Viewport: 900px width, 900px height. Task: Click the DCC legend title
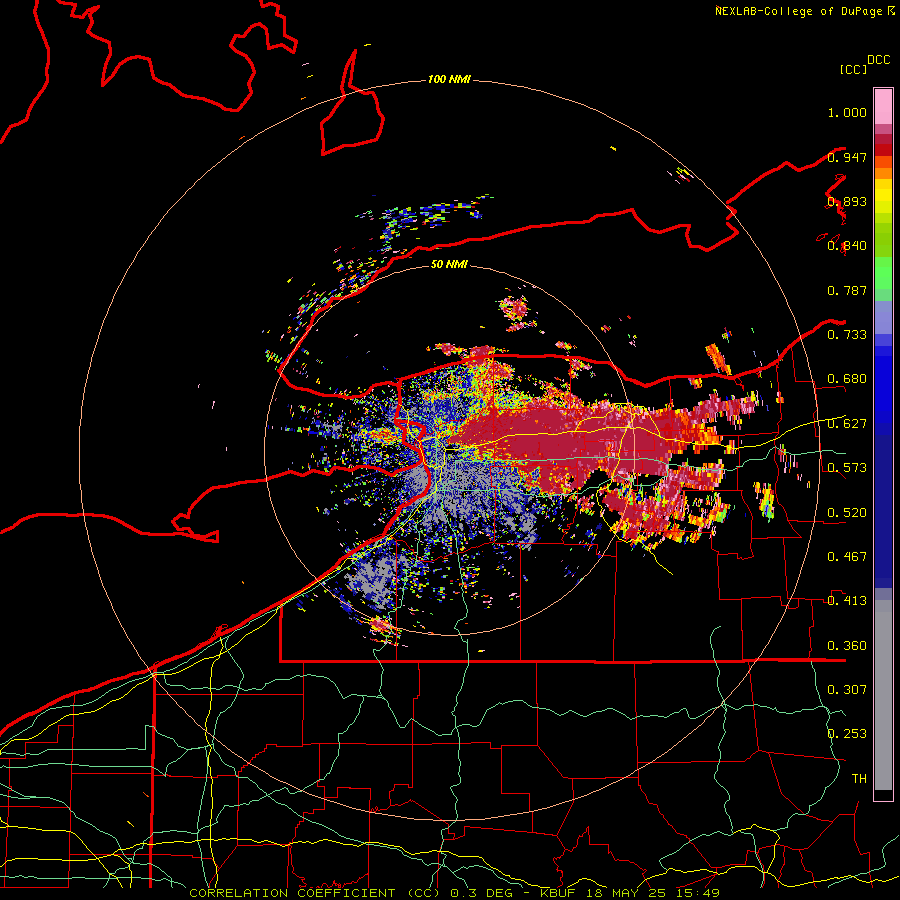point(879,60)
